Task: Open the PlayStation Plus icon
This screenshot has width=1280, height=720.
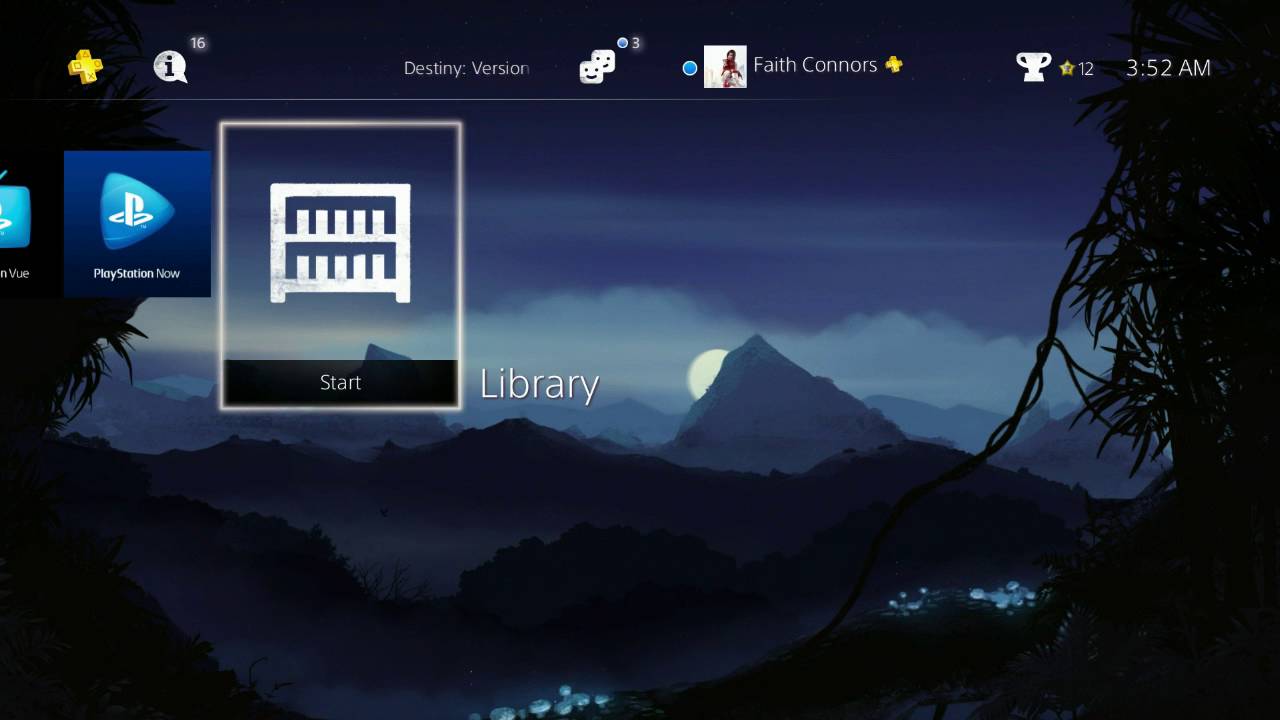Action: (85, 67)
